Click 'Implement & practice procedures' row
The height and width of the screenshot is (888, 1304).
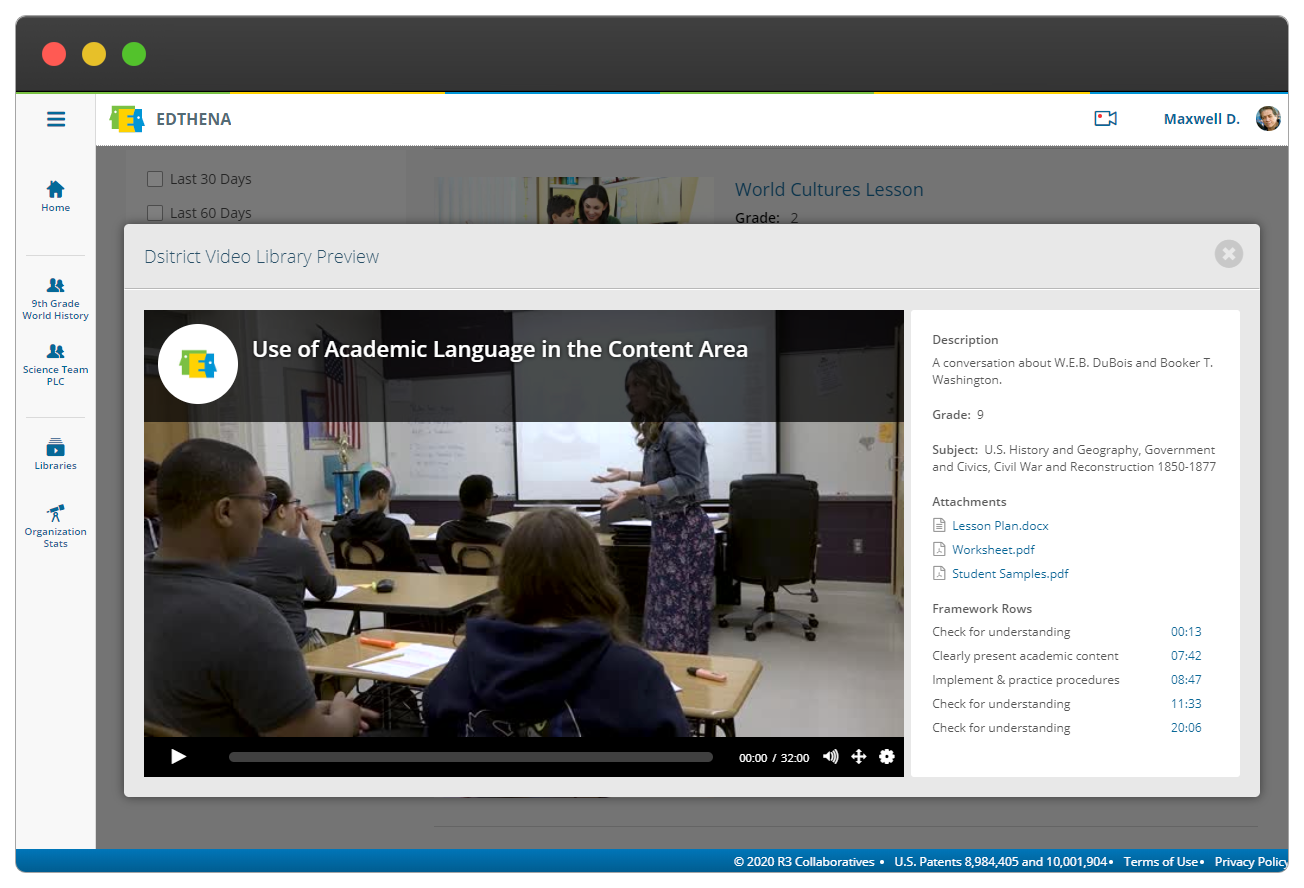tap(1067, 680)
